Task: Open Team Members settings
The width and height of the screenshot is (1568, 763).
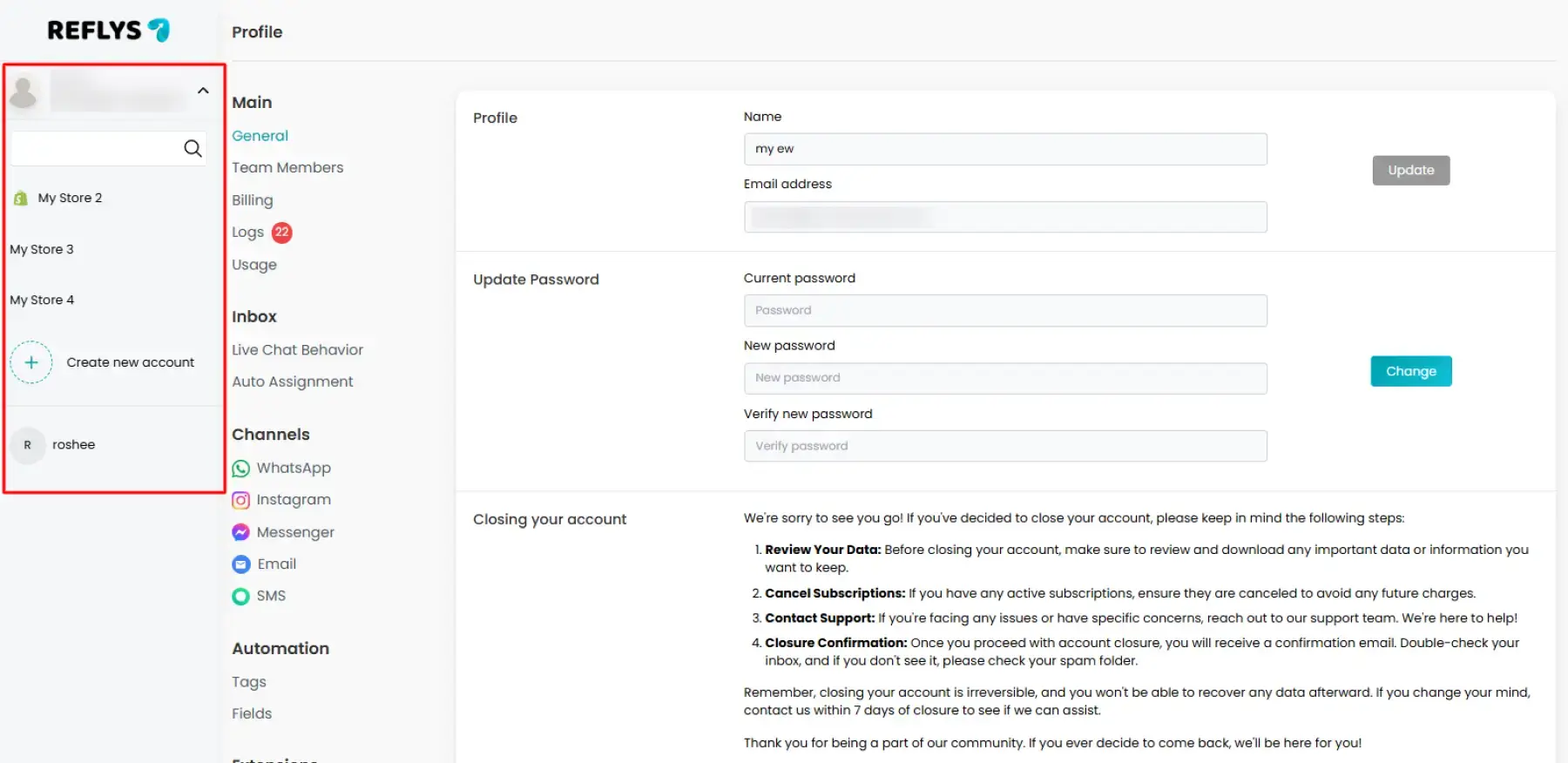Action: pos(287,167)
